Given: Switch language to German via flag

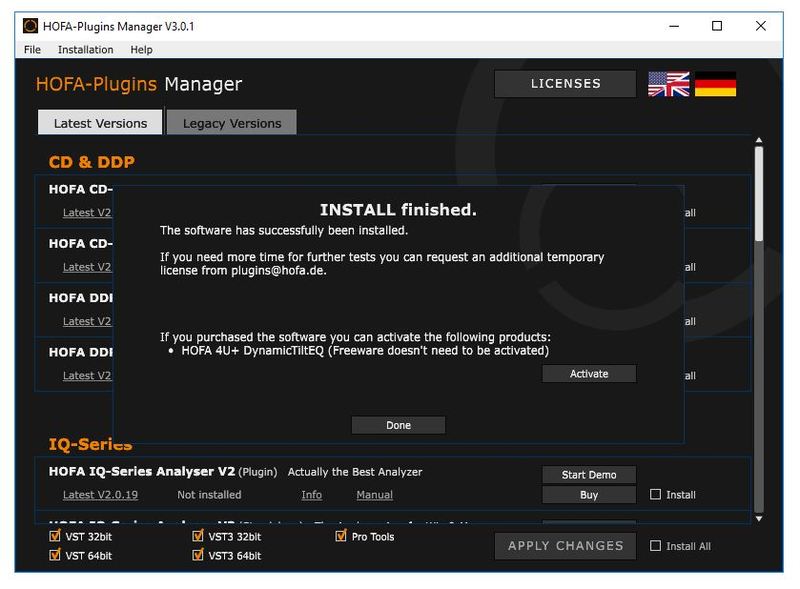Looking at the screenshot, I should tap(715, 84).
